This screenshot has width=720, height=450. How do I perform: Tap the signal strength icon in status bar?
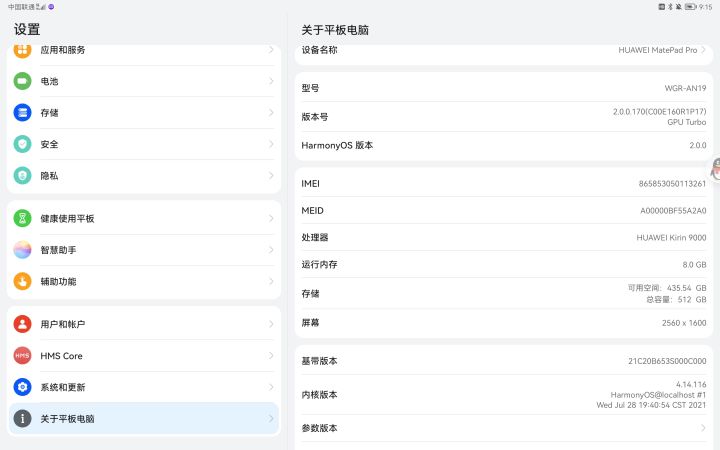(x=41, y=7)
